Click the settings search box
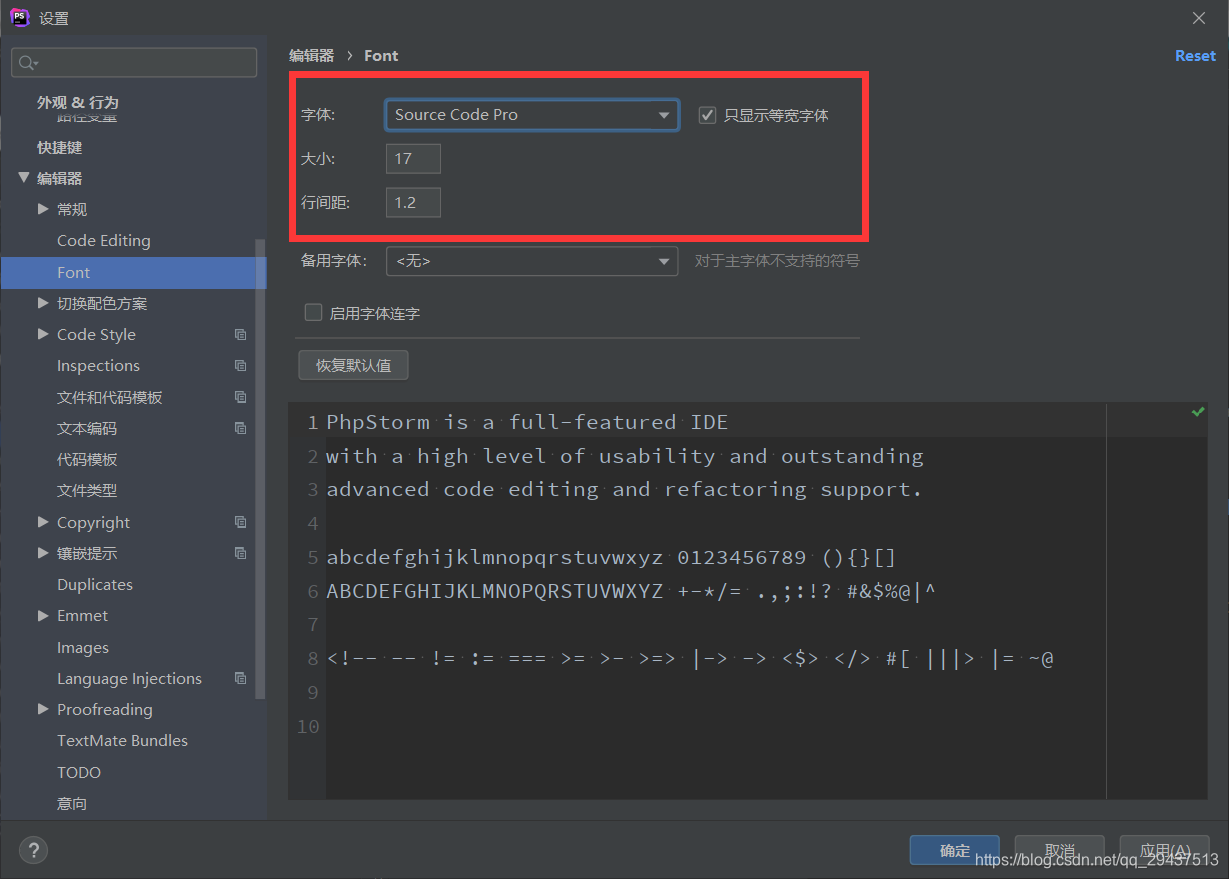Screen dimensions: 1229x879 pos(134,62)
